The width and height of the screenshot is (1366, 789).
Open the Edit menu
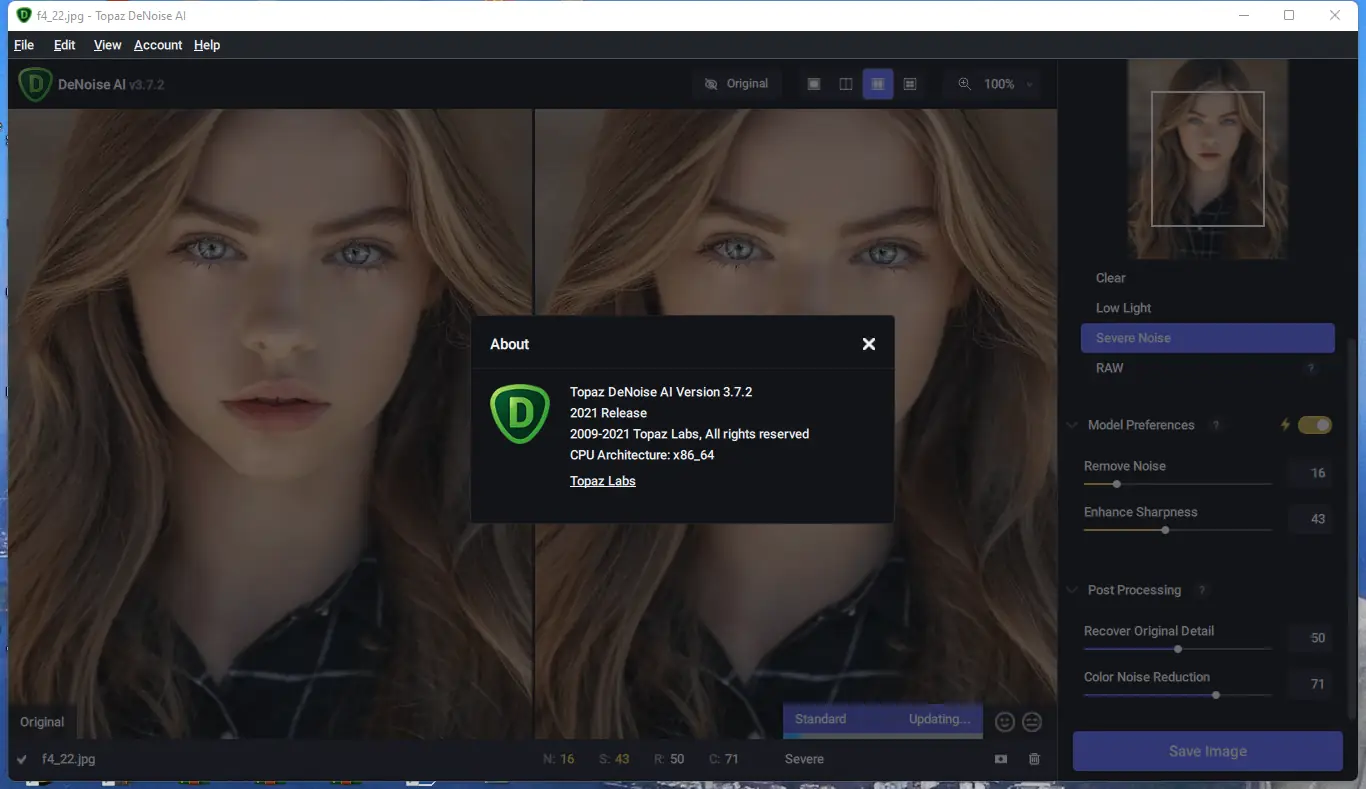point(65,45)
